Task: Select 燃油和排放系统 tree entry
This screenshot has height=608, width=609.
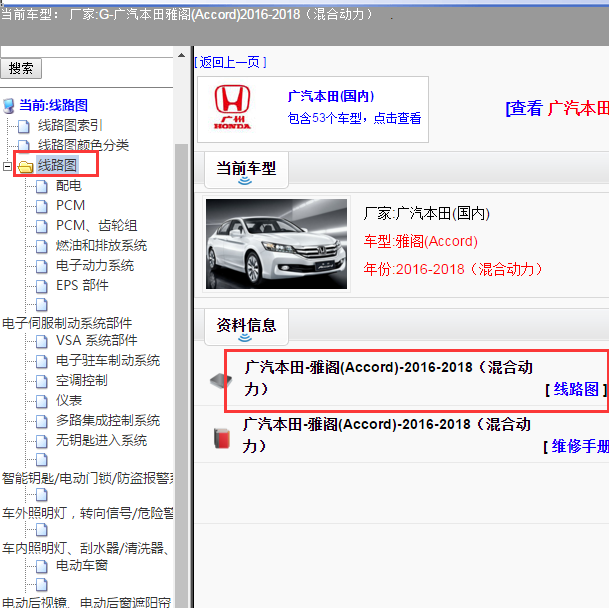Action: 101,246
